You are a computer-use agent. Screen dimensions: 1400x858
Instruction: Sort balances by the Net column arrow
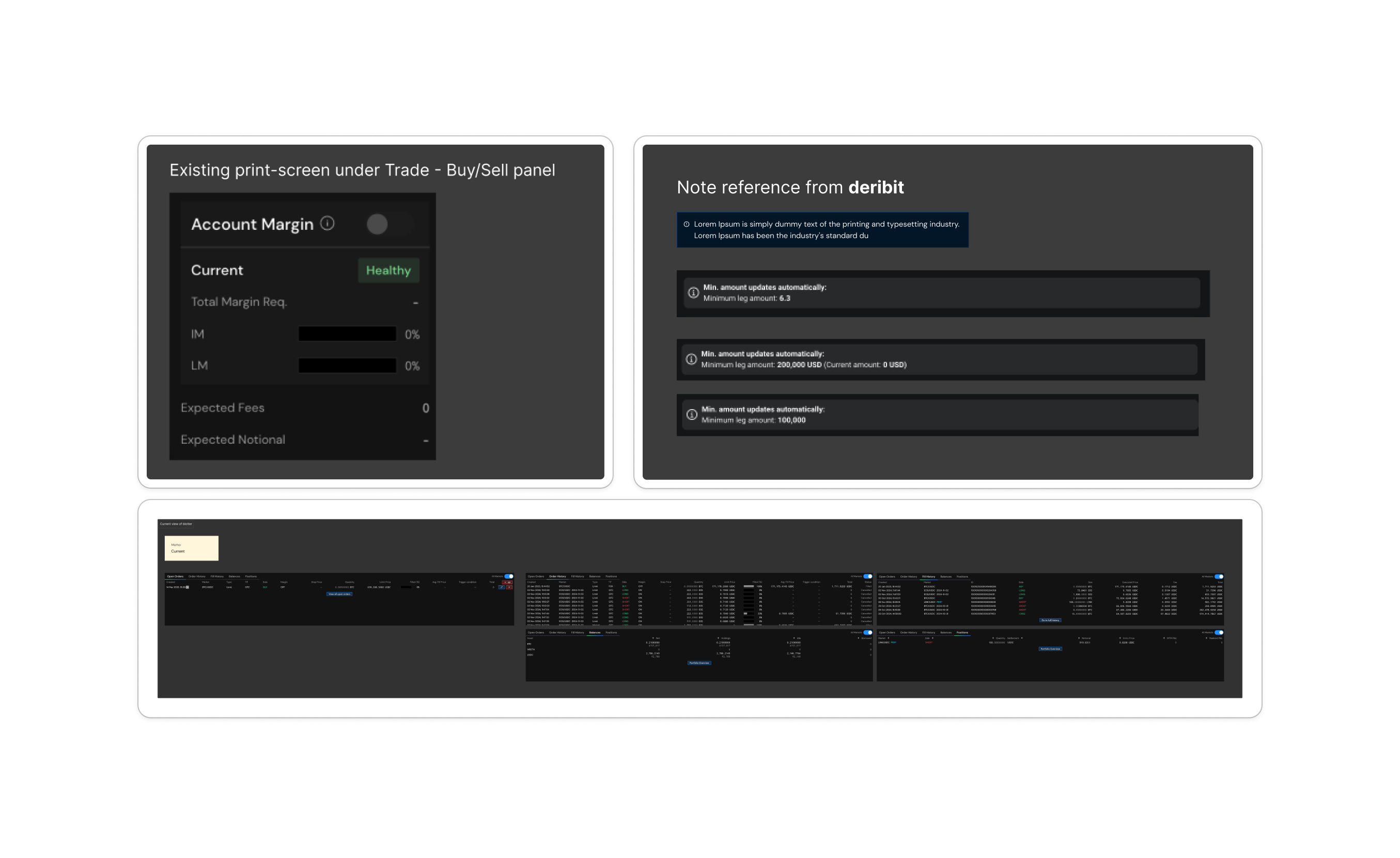point(653,638)
